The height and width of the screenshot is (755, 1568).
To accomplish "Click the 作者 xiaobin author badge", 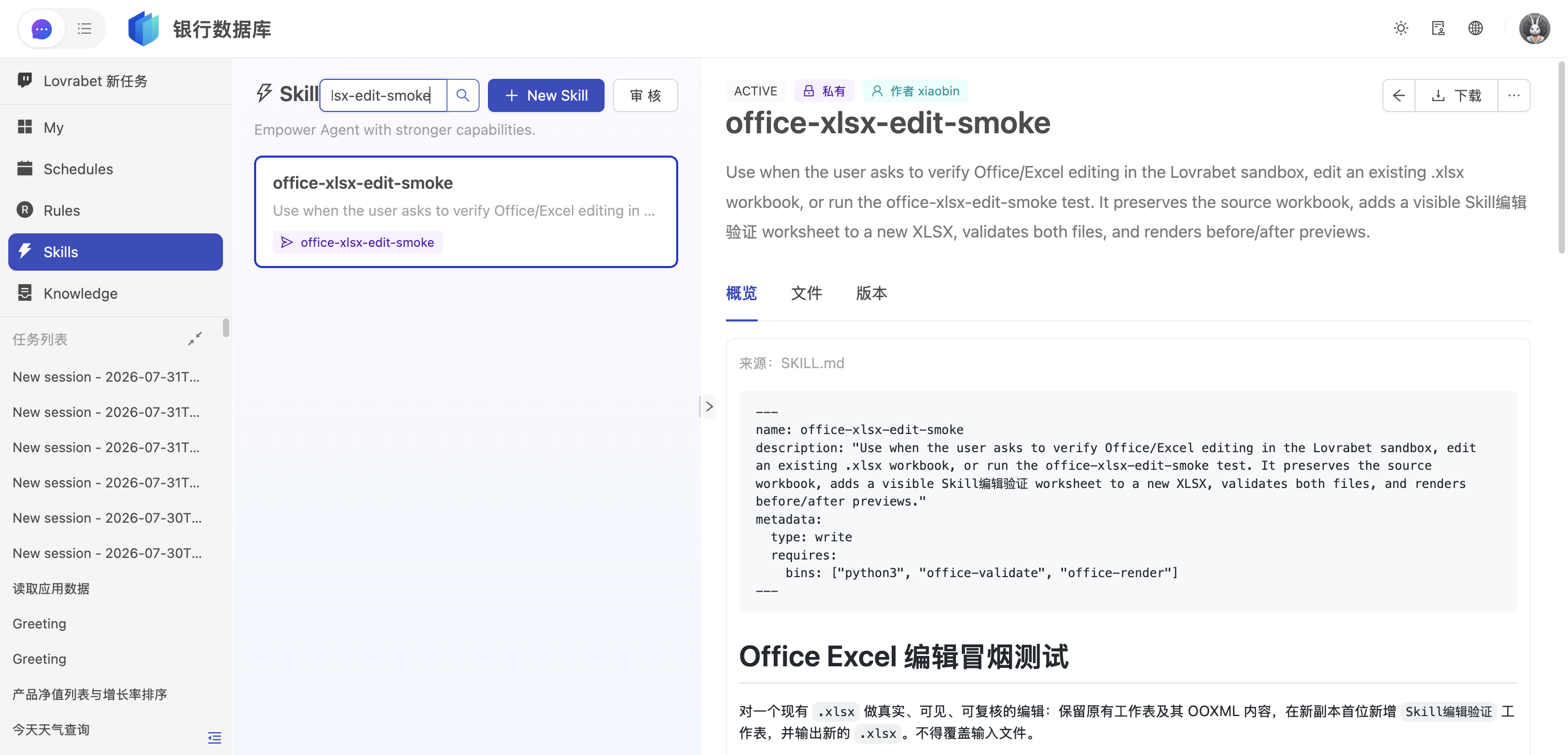I will click(916, 91).
